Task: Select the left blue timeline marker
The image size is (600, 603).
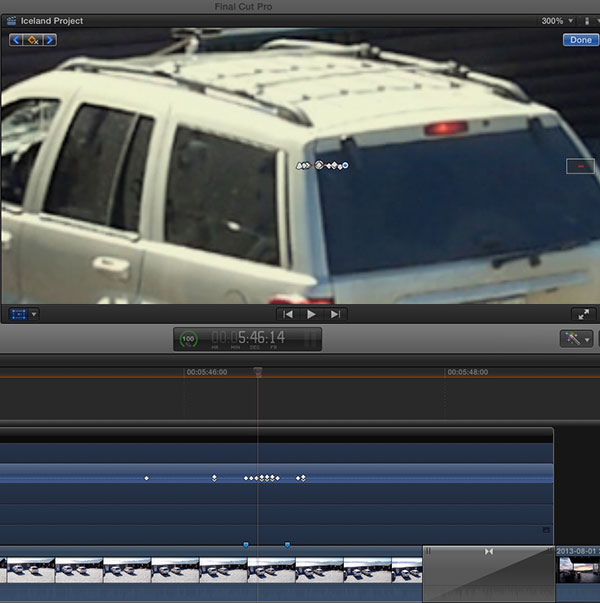Action: tap(246, 544)
